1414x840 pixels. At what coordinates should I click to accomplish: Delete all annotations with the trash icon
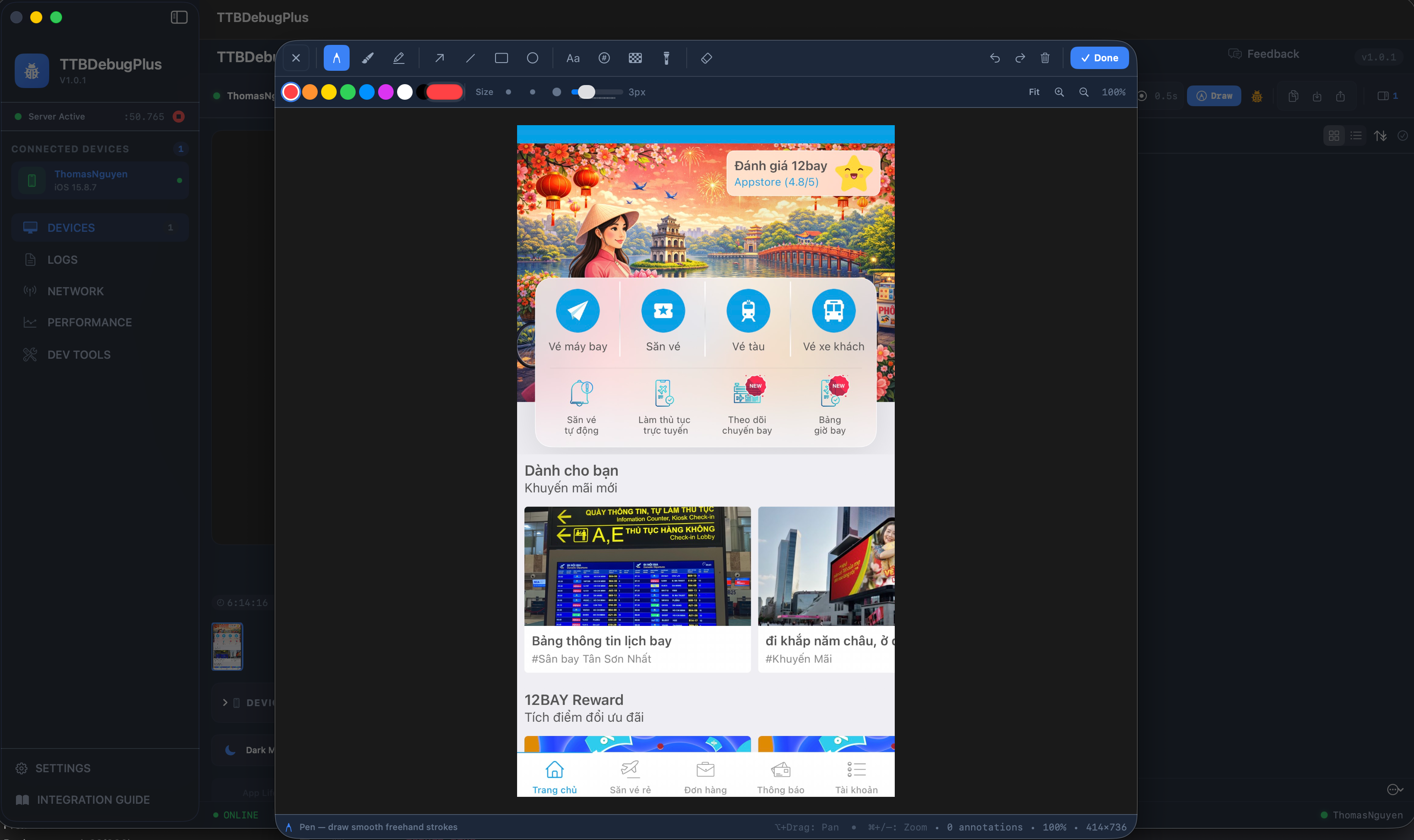(x=1045, y=58)
